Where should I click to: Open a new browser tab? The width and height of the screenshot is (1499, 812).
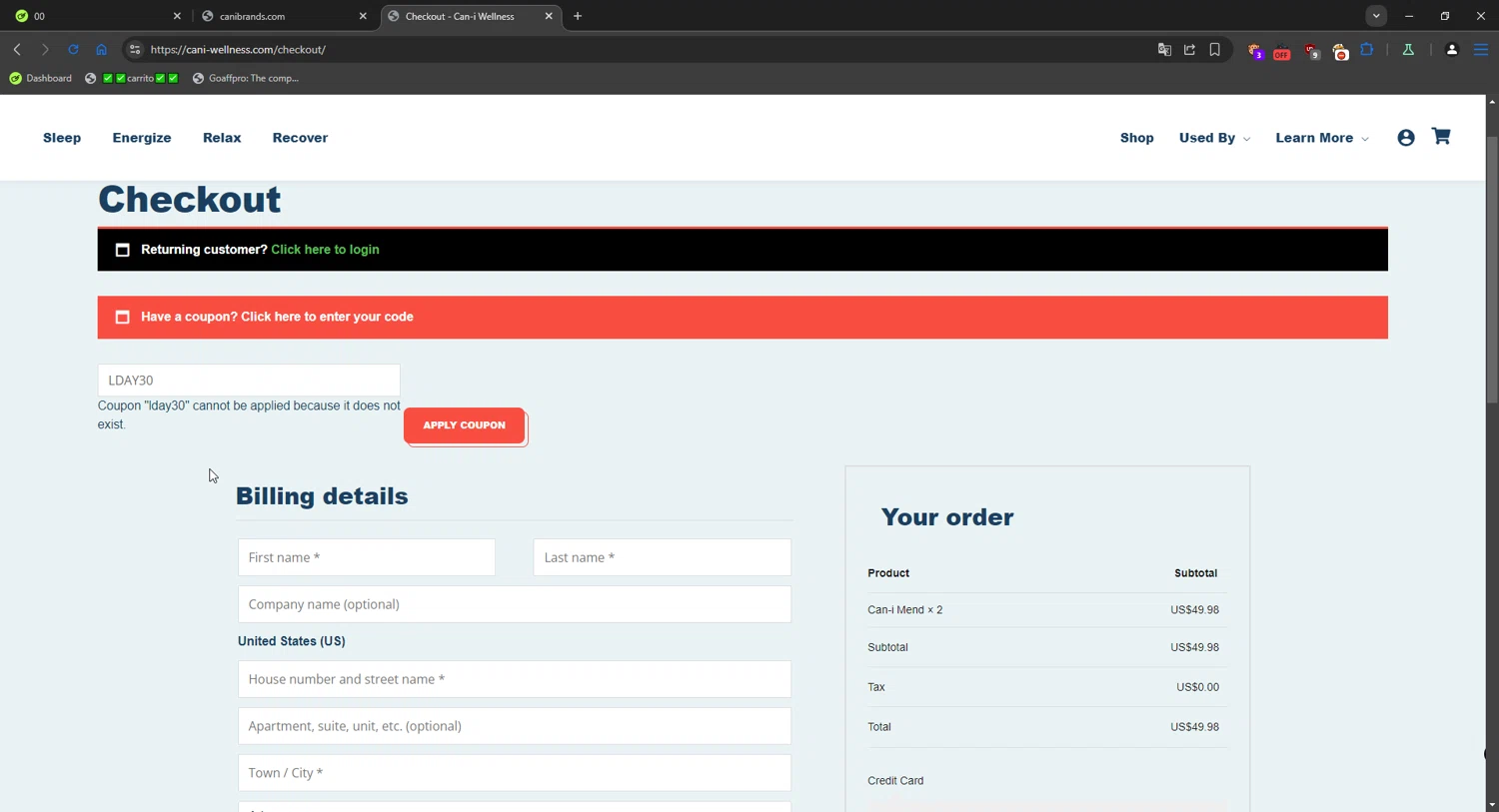(x=578, y=16)
